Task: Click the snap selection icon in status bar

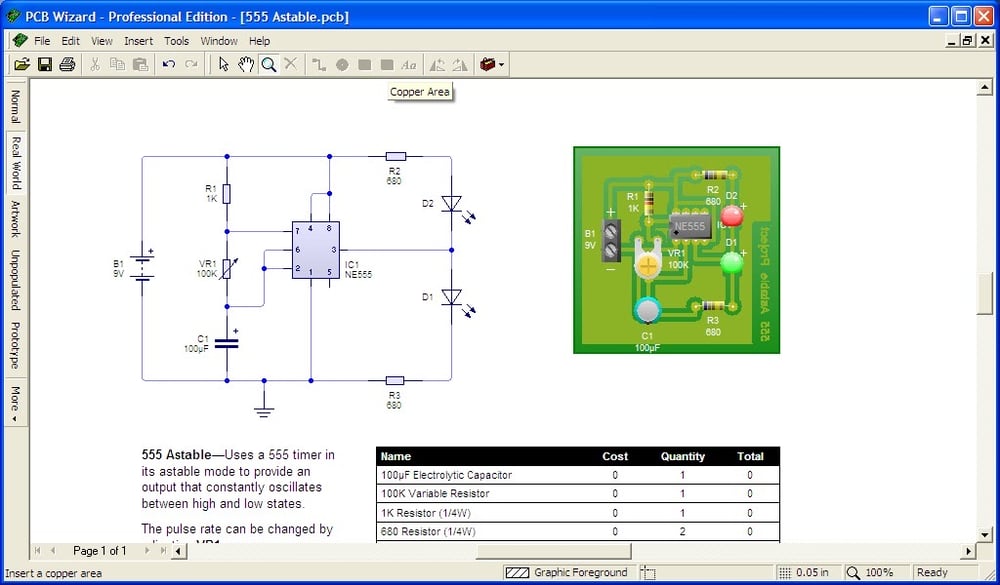Action: (649, 572)
